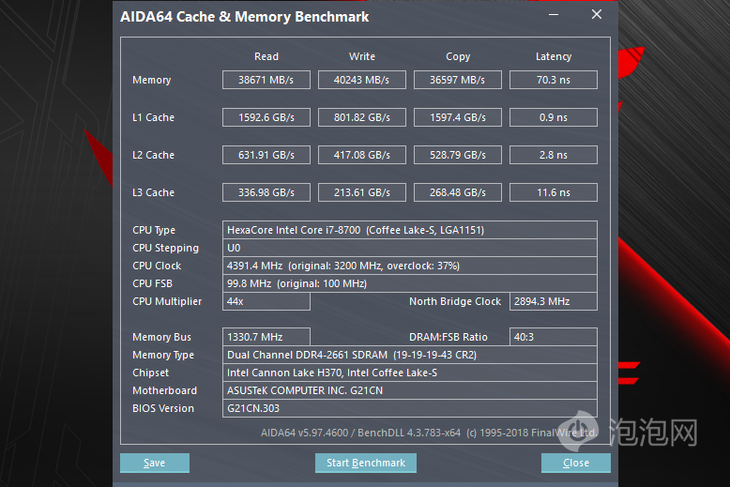Click the Motherboard label
730x487 pixels.
164,391
